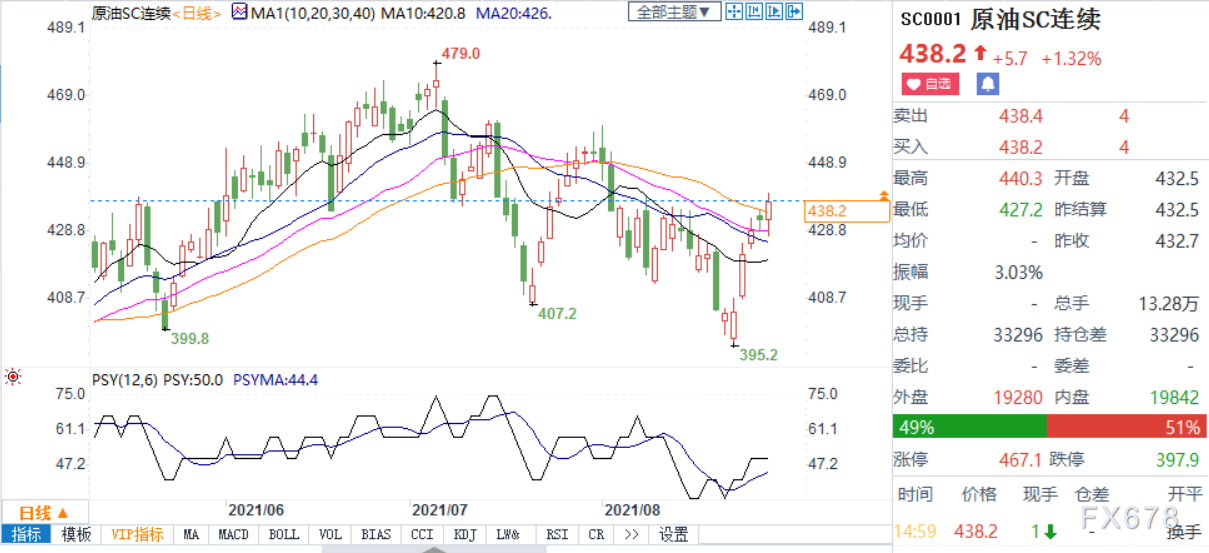Click the orange arrow marker at price axis
The image size is (1209, 553).
(x=883, y=196)
